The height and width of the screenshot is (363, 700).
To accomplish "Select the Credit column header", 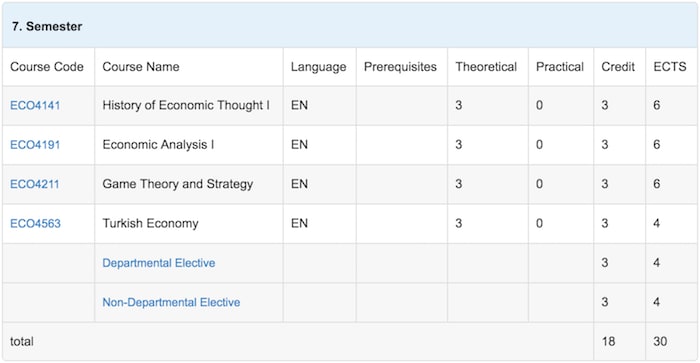I will pyautogui.click(x=618, y=67).
